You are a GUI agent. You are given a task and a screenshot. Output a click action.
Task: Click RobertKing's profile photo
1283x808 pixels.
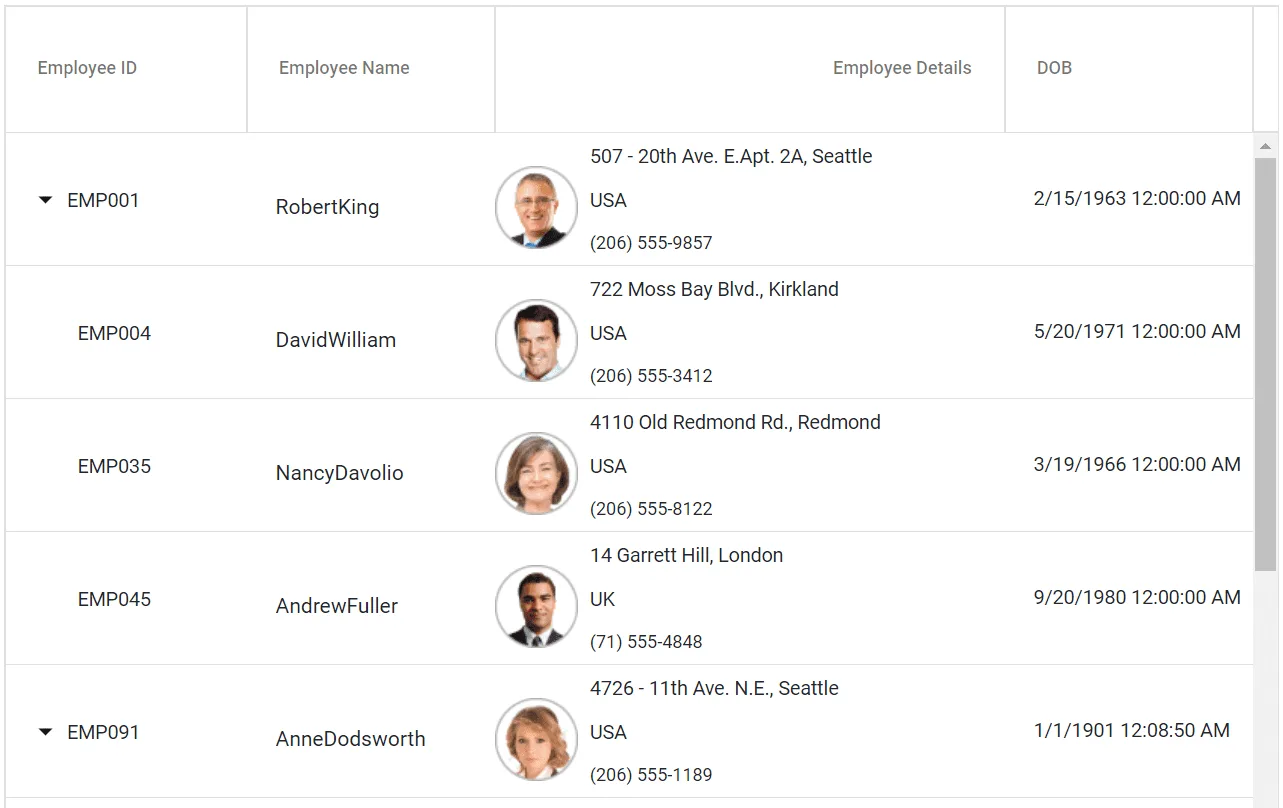pos(535,207)
